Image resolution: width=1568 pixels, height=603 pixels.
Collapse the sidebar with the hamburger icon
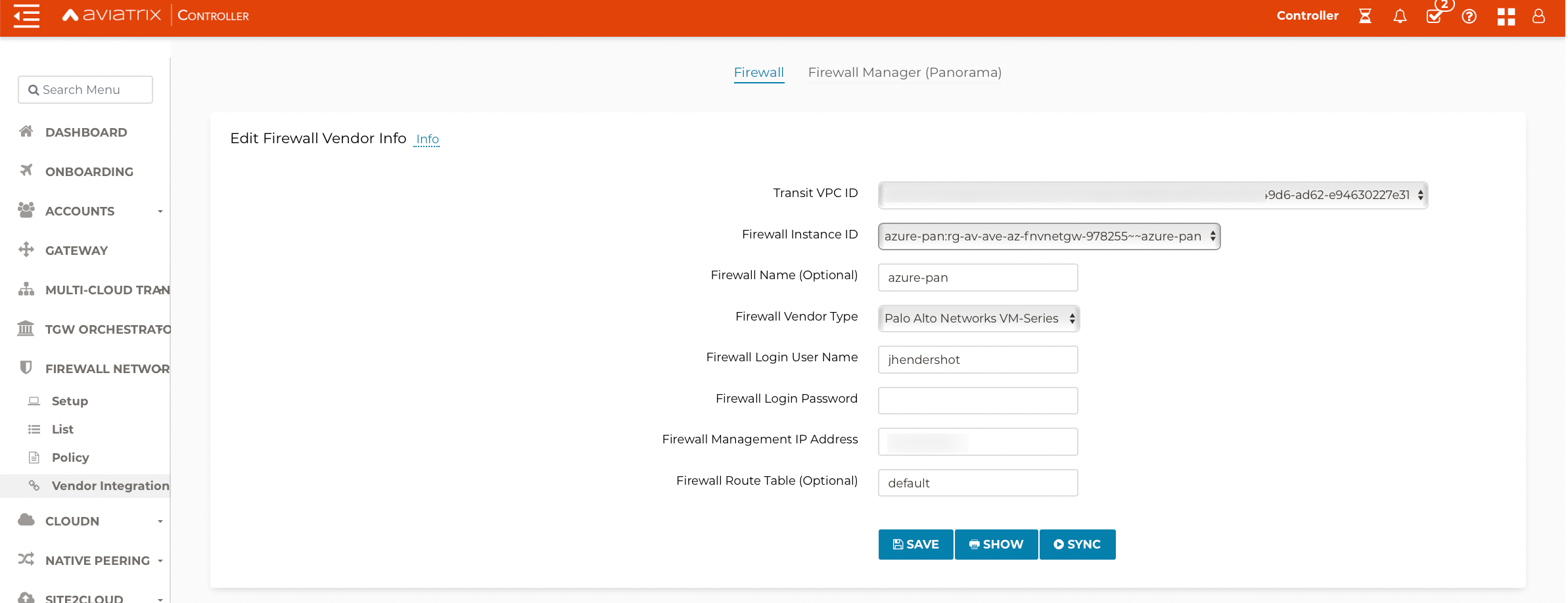(26, 16)
